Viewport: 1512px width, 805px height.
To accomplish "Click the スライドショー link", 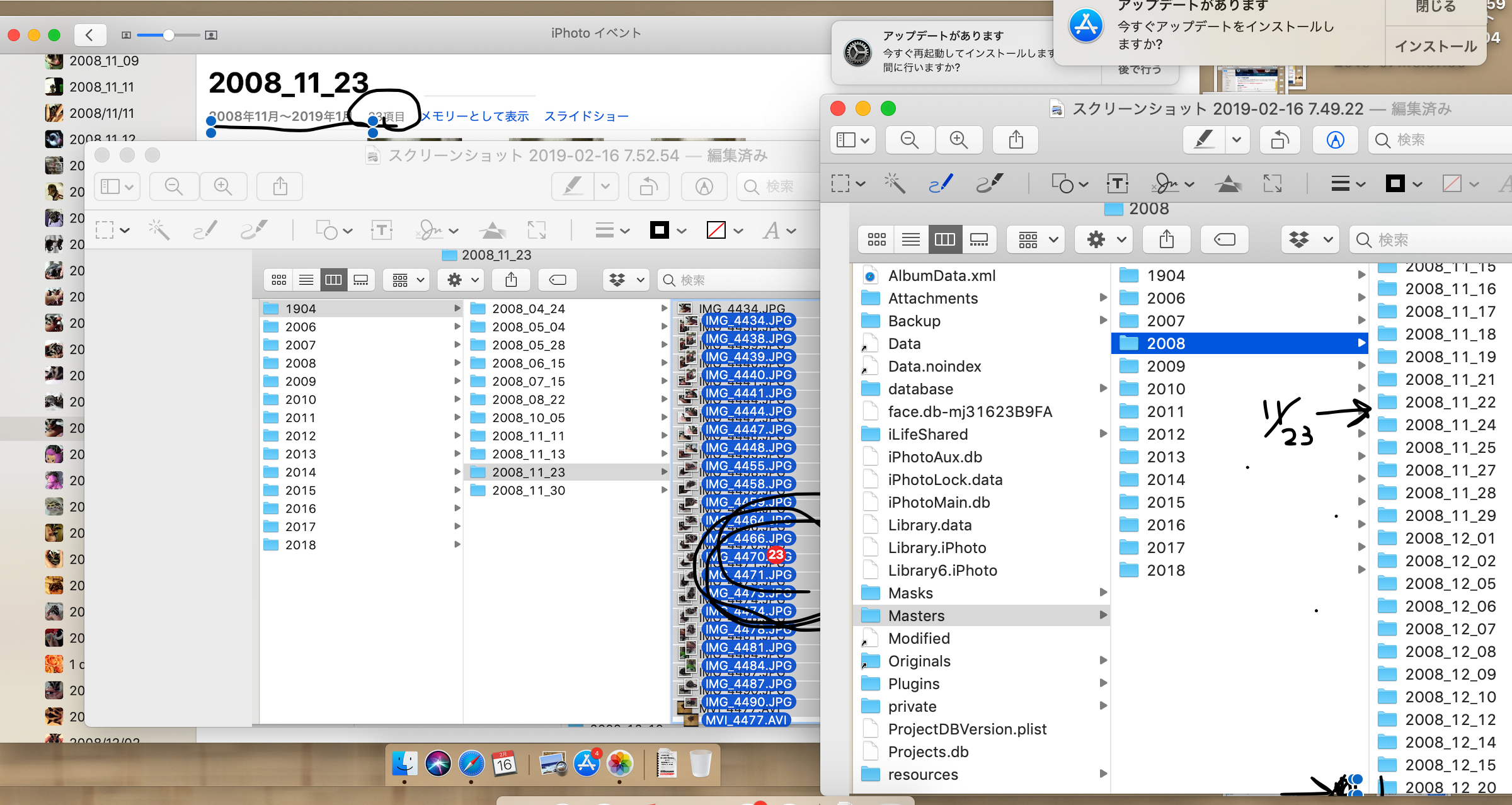I will [x=586, y=116].
